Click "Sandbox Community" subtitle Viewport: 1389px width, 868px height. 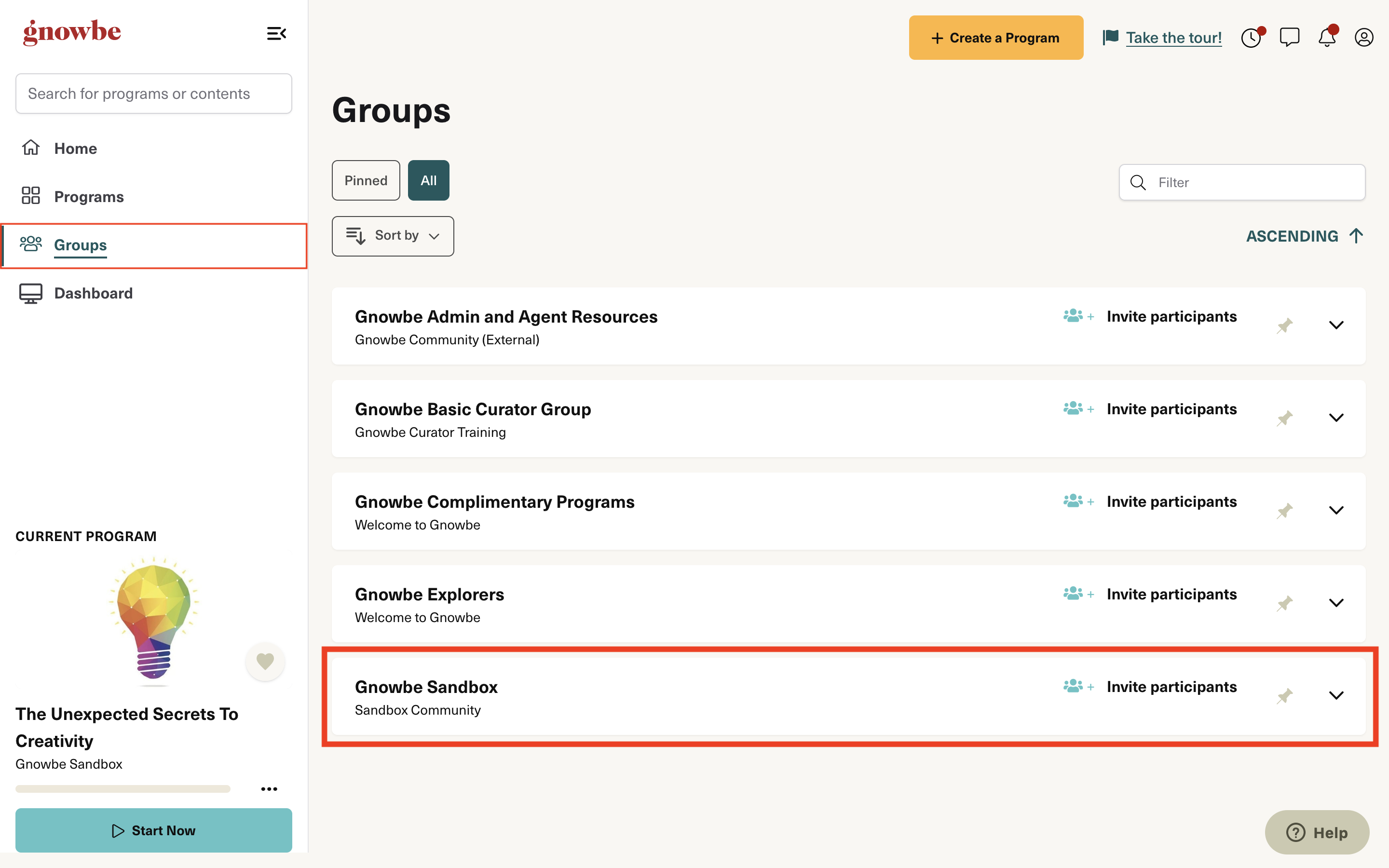[417, 710]
